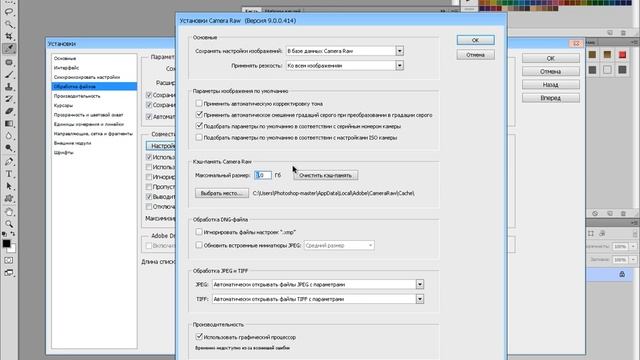Viewport: 640px width, 360px height.
Task: Select the Quick Selection tool
Action: 9,24
